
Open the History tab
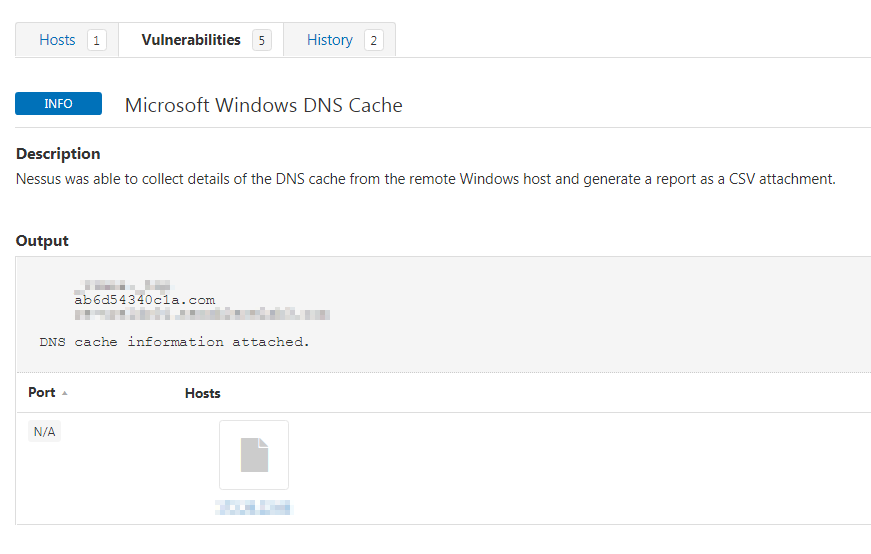coord(339,40)
